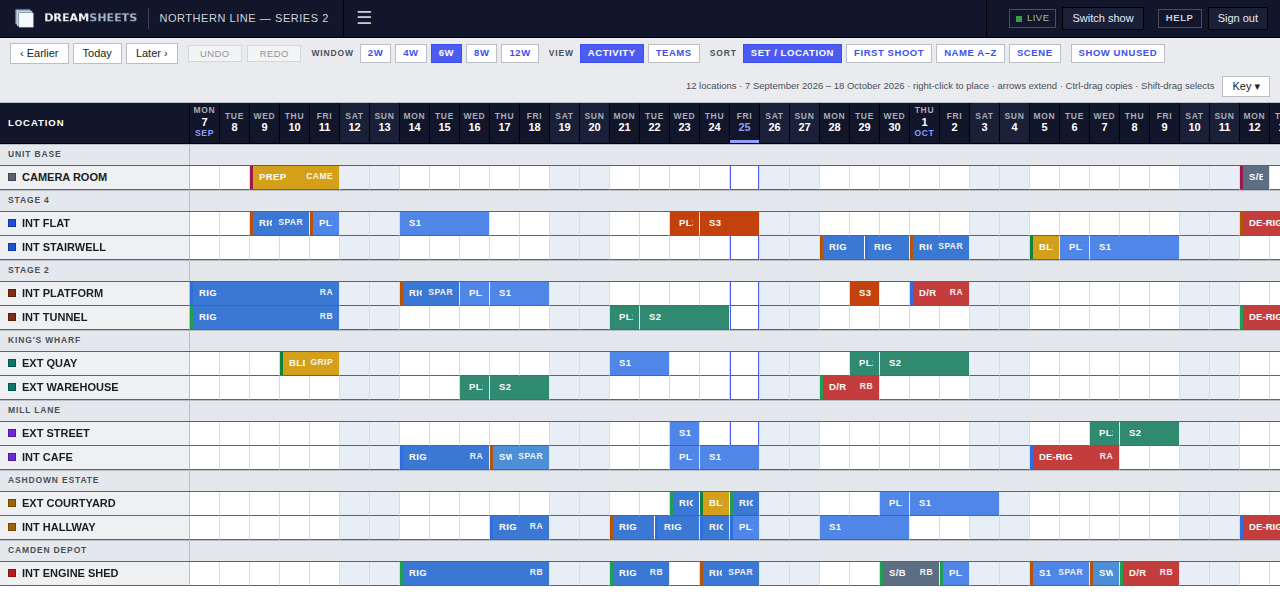Click the DreamSheets logo icon
This screenshot has width=1280, height=600.
(x=24, y=18)
